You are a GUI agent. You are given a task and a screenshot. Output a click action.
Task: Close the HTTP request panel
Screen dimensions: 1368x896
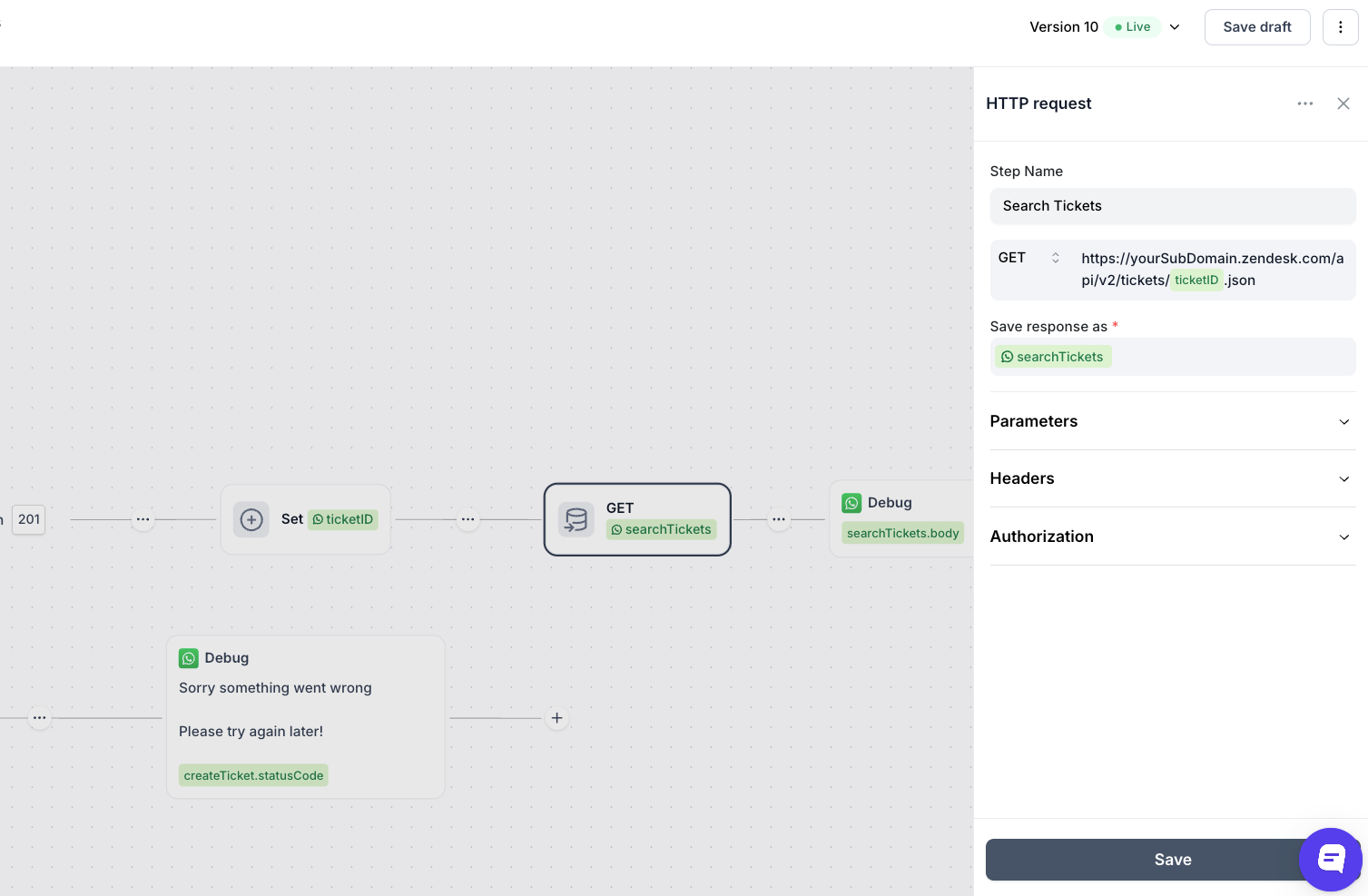point(1343,103)
